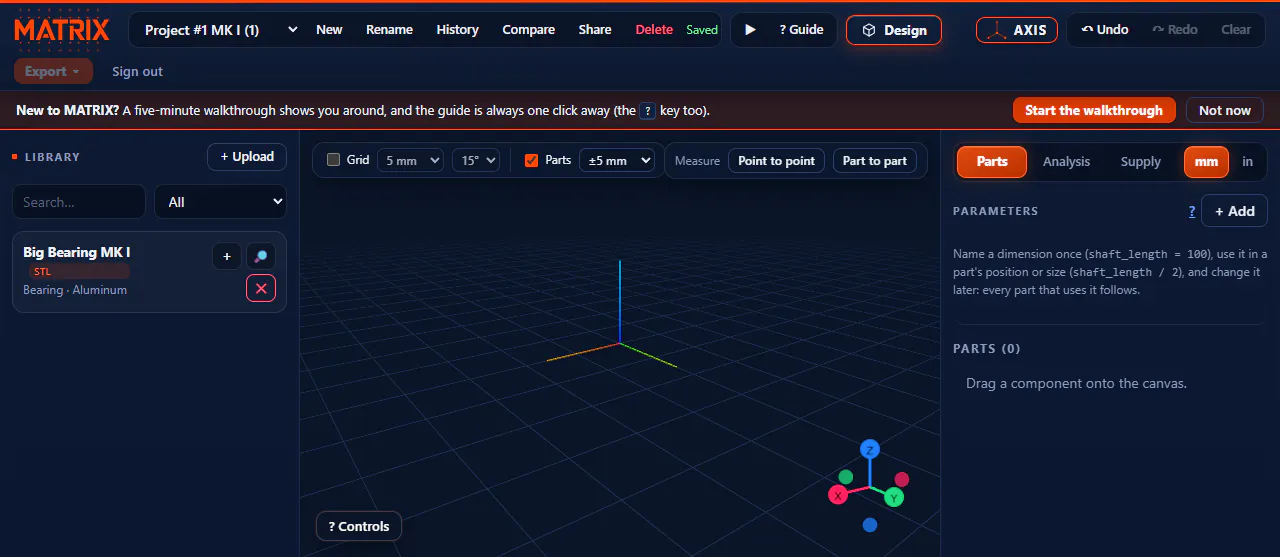This screenshot has width=1280, height=557.
Task: Click the LIBRARY heading
Action: tap(52, 157)
